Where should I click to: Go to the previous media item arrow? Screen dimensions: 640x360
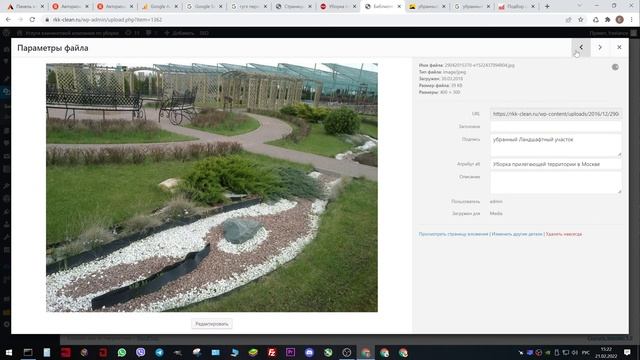tap(581, 47)
